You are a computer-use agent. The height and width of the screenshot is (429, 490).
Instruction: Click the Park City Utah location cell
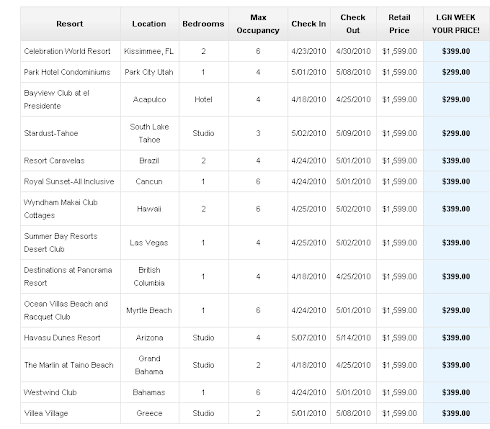(149, 72)
